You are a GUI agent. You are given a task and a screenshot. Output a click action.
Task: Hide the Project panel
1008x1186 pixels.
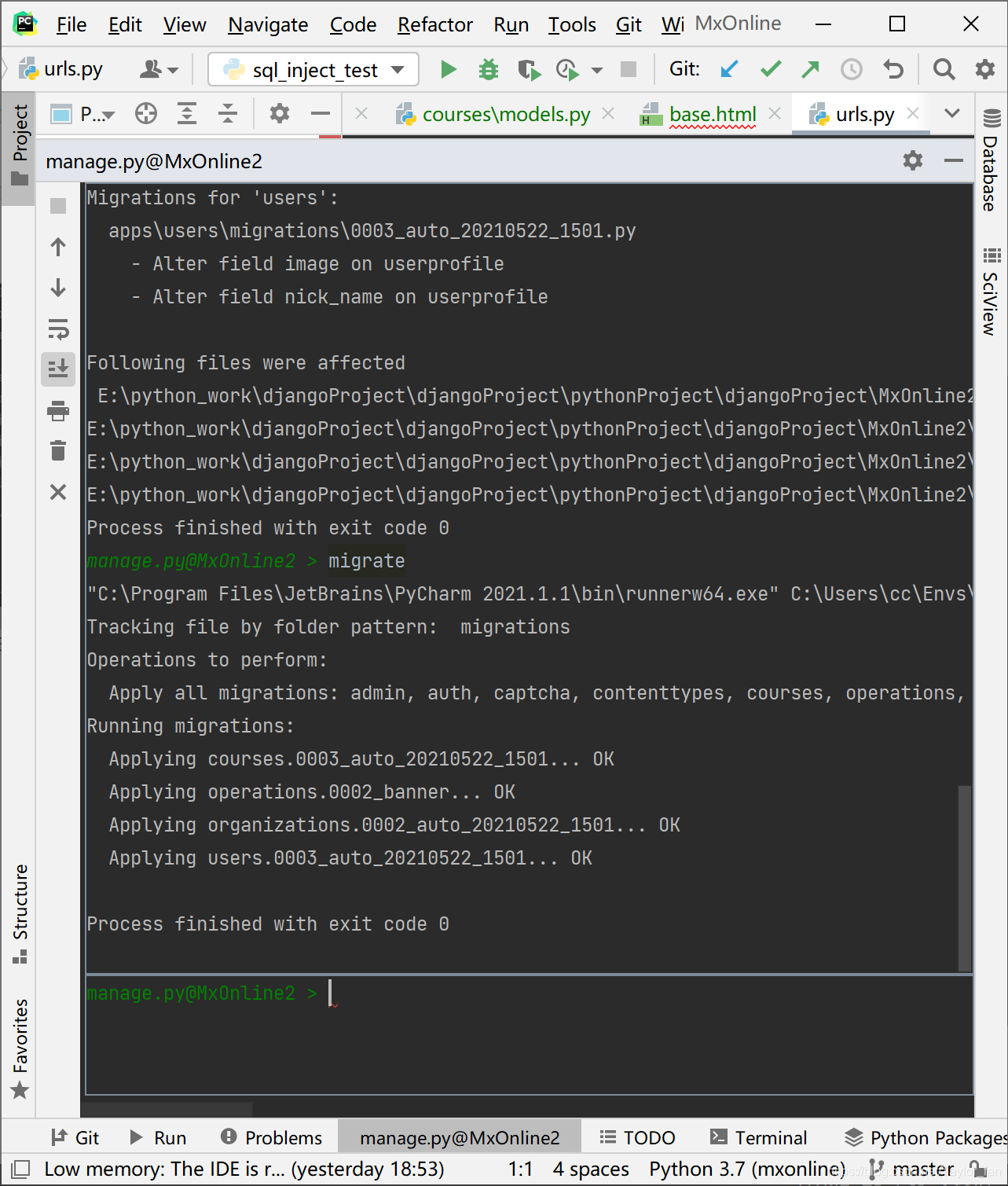[x=321, y=114]
